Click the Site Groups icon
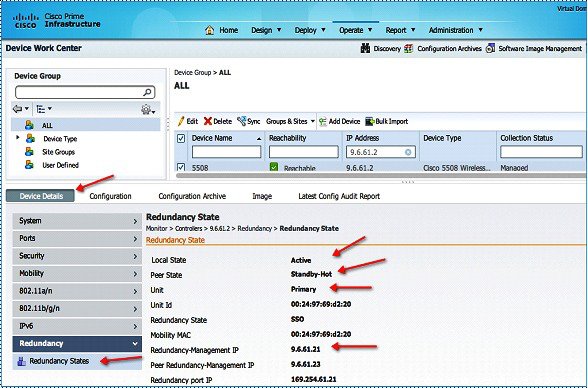This screenshot has width=588, height=388. [29, 151]
